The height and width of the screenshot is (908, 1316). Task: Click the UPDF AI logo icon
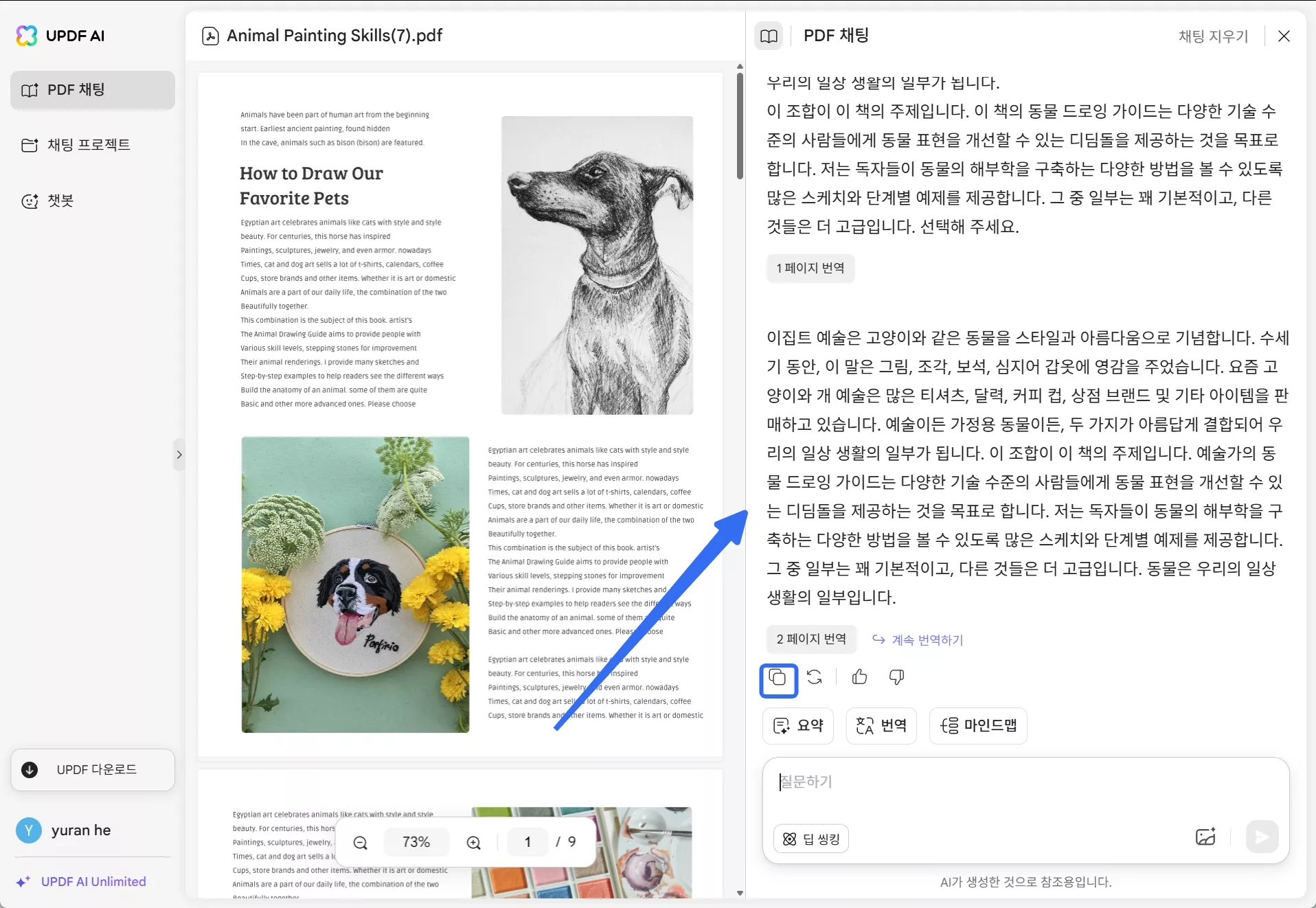click(27, 36)
